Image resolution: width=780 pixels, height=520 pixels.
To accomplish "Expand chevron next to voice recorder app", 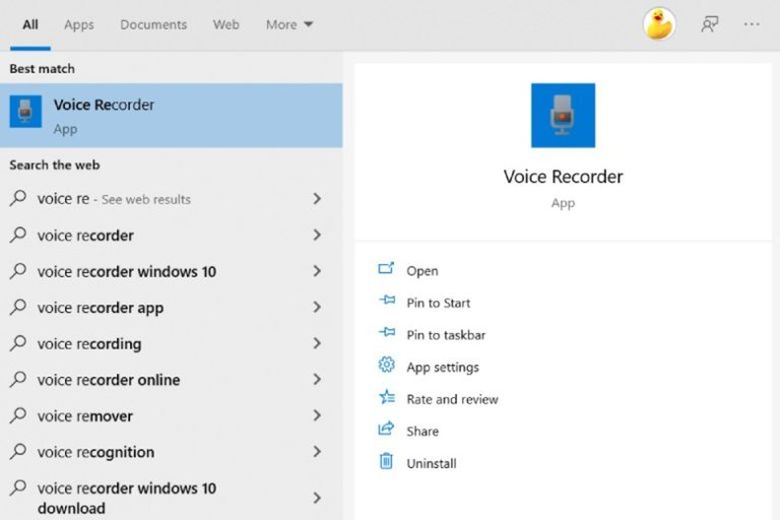I will [x=317, y=307].
